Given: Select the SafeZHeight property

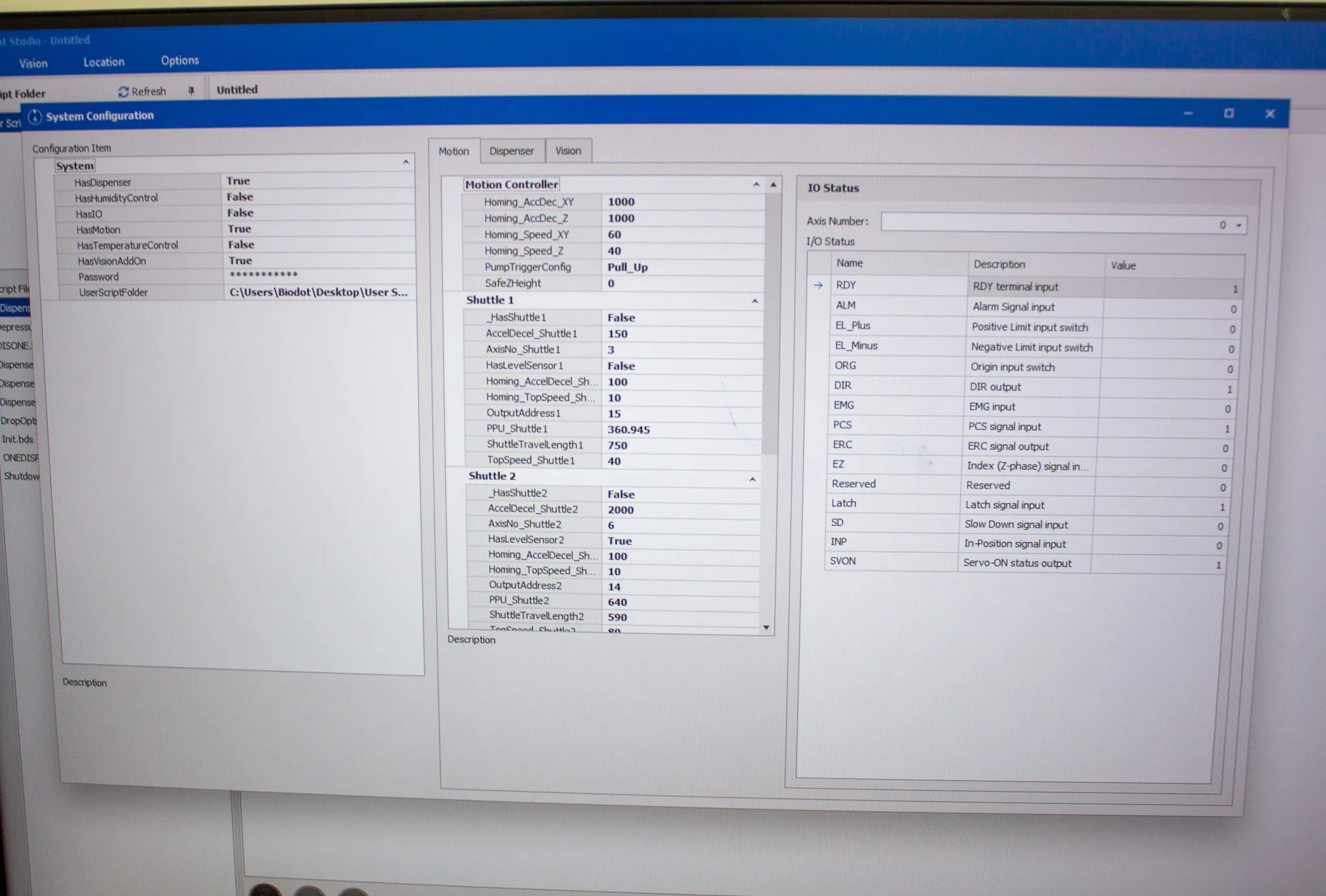Looking at the screenshot, I should [613, 283].
